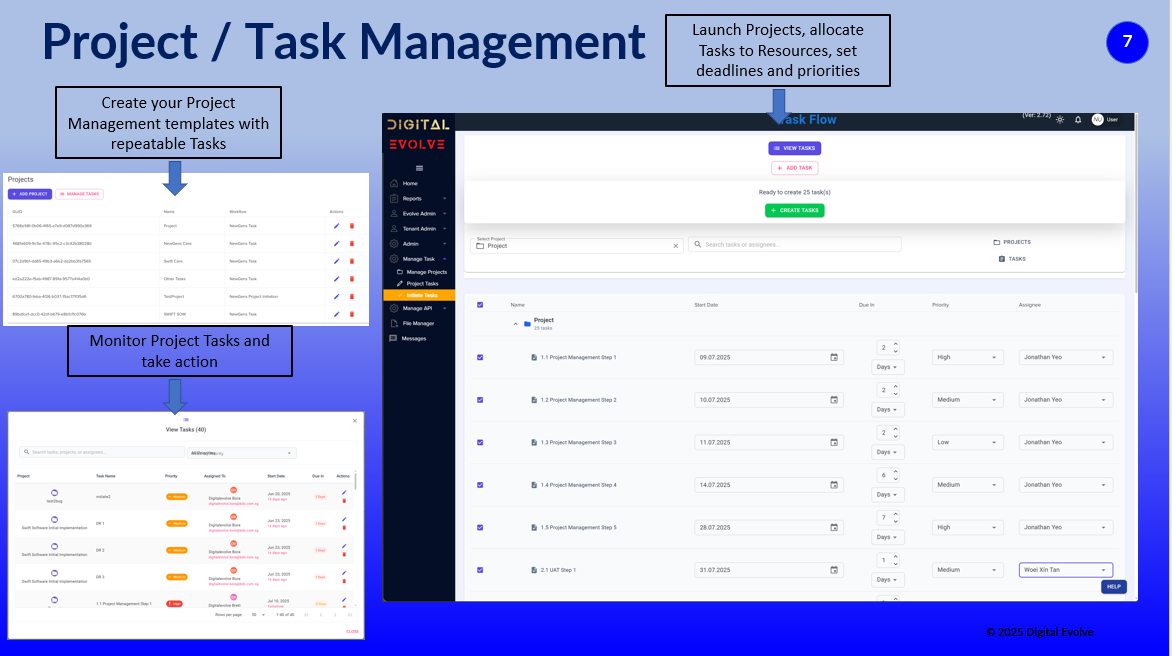Open the priority filter dropdown in View Tasks
Screen dimensions: 1172x656
pos(241,453)
